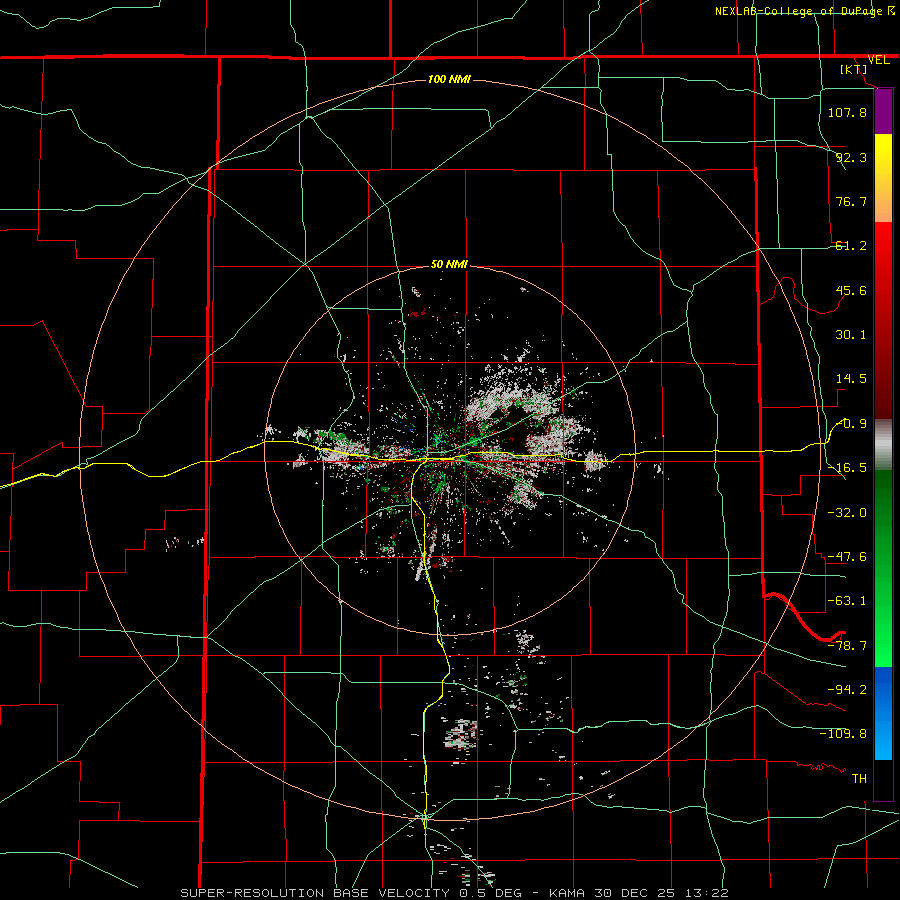Click the 61.2 velocity scale value
900x900 pixels.
[851, 246]
